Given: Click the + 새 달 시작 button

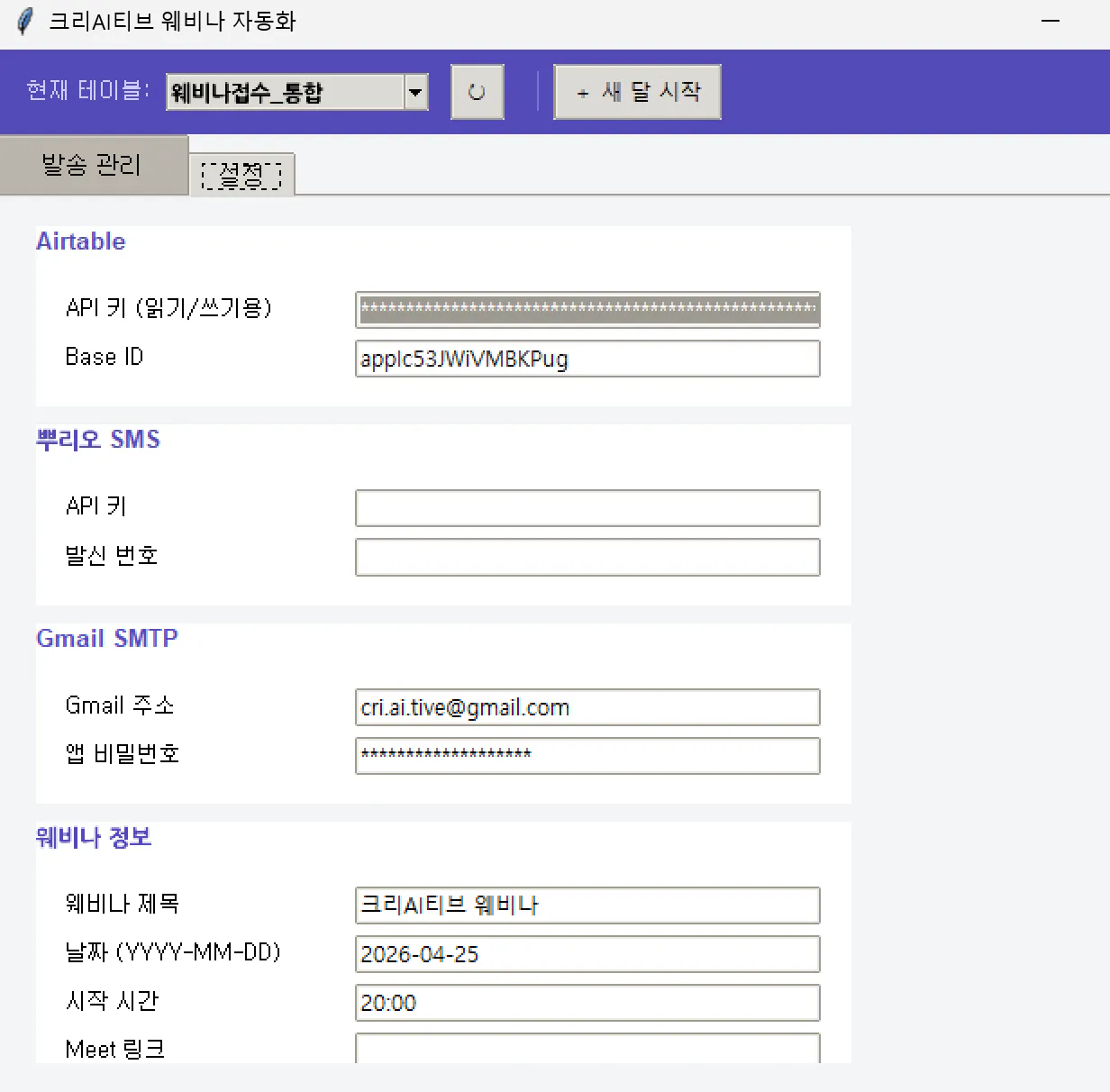Looking at the screenshot, I should (637, 92).
